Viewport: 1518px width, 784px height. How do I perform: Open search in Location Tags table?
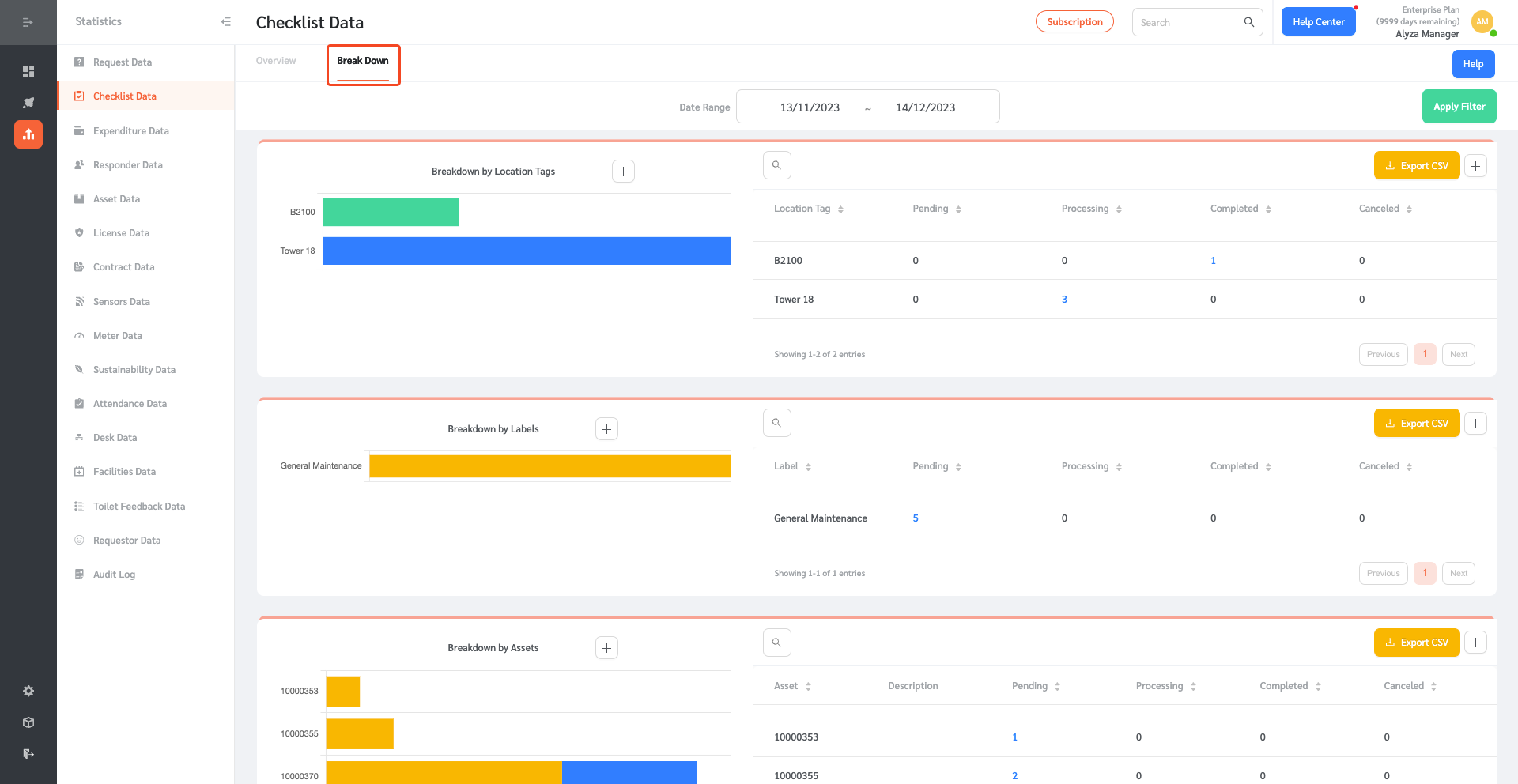pos(777,165)
